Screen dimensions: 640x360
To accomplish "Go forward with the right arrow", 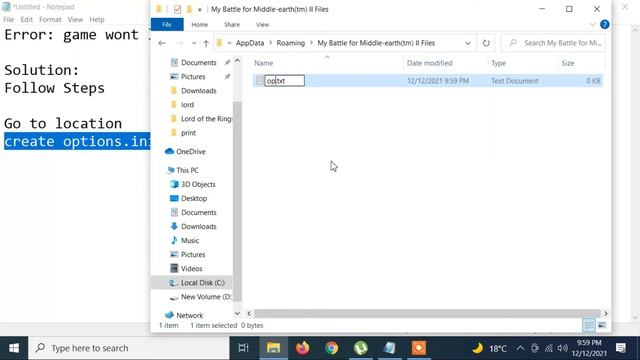I will click(x=180, y=43).
